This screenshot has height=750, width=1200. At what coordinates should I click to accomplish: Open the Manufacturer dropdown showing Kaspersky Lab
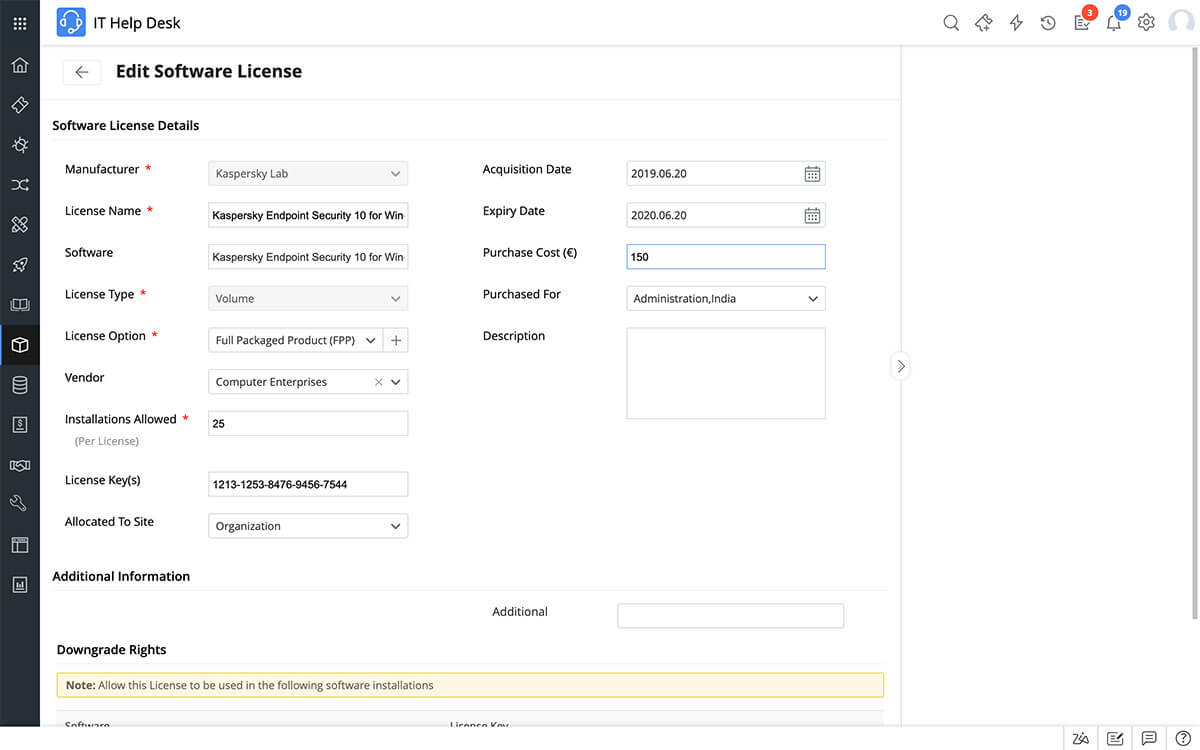pyautogui.click(x=395, y=173)
